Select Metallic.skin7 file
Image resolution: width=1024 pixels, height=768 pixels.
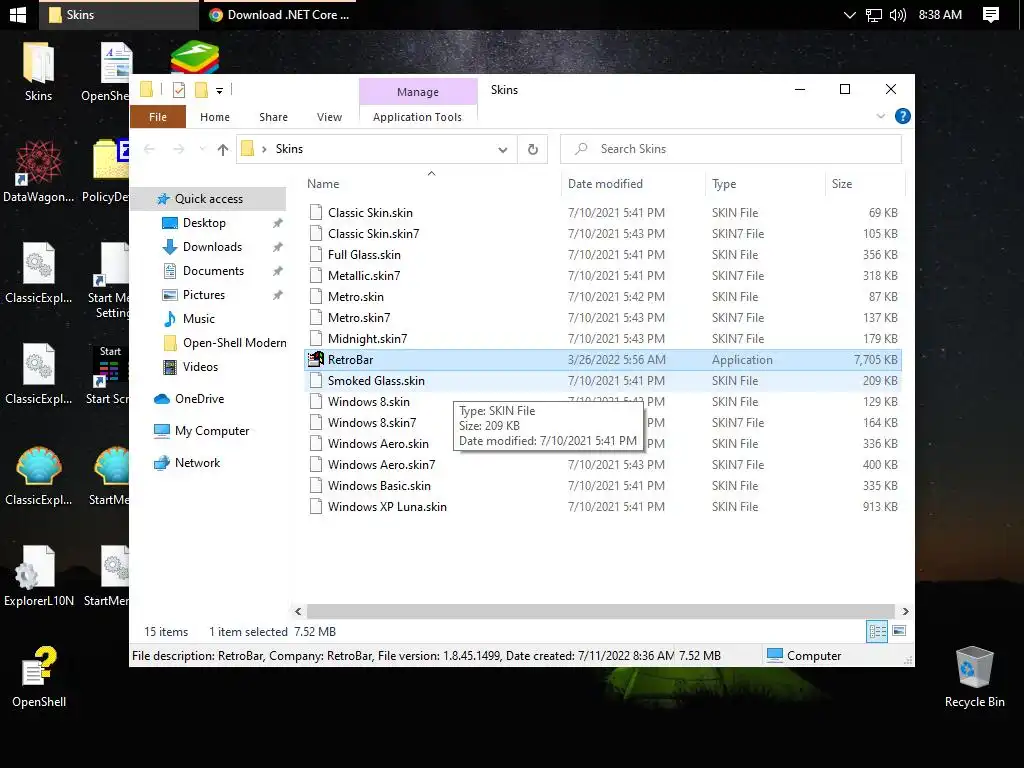[601, 276]
